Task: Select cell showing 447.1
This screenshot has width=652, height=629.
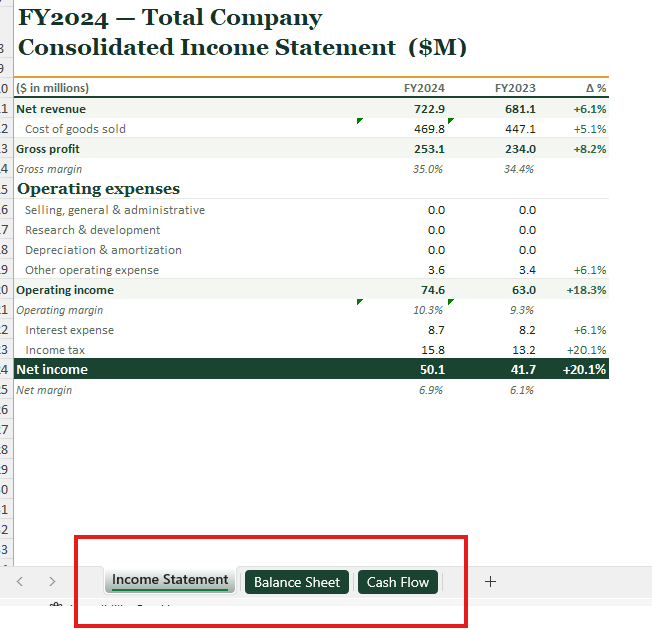Action: pyautogui.click(x=520, y=129)
